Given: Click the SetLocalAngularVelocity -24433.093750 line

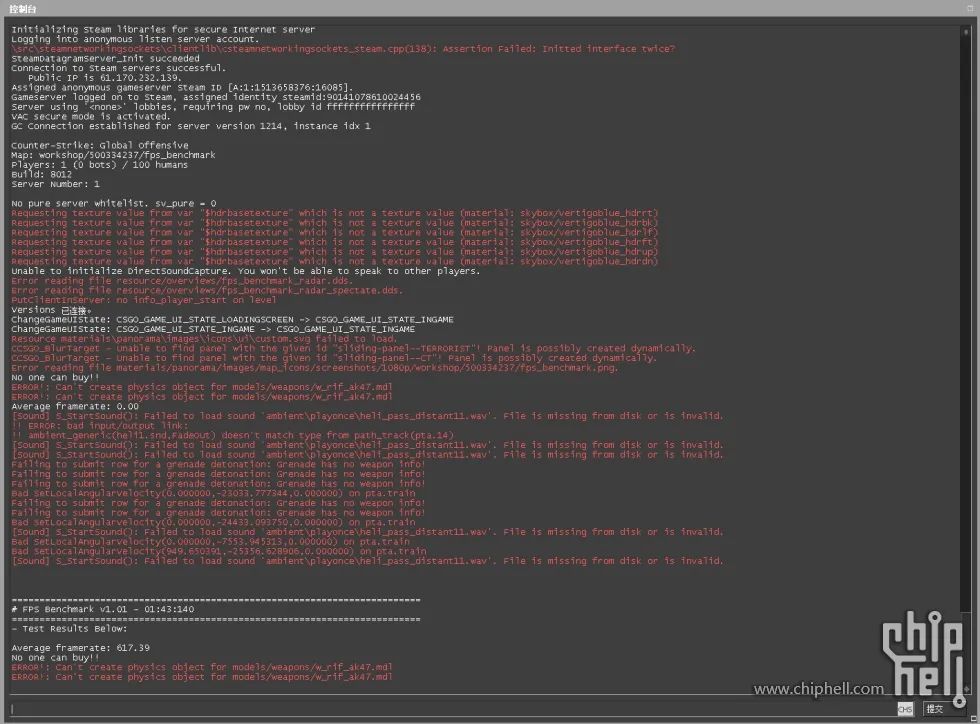Looking at the screenshot, I should (213, 522).
